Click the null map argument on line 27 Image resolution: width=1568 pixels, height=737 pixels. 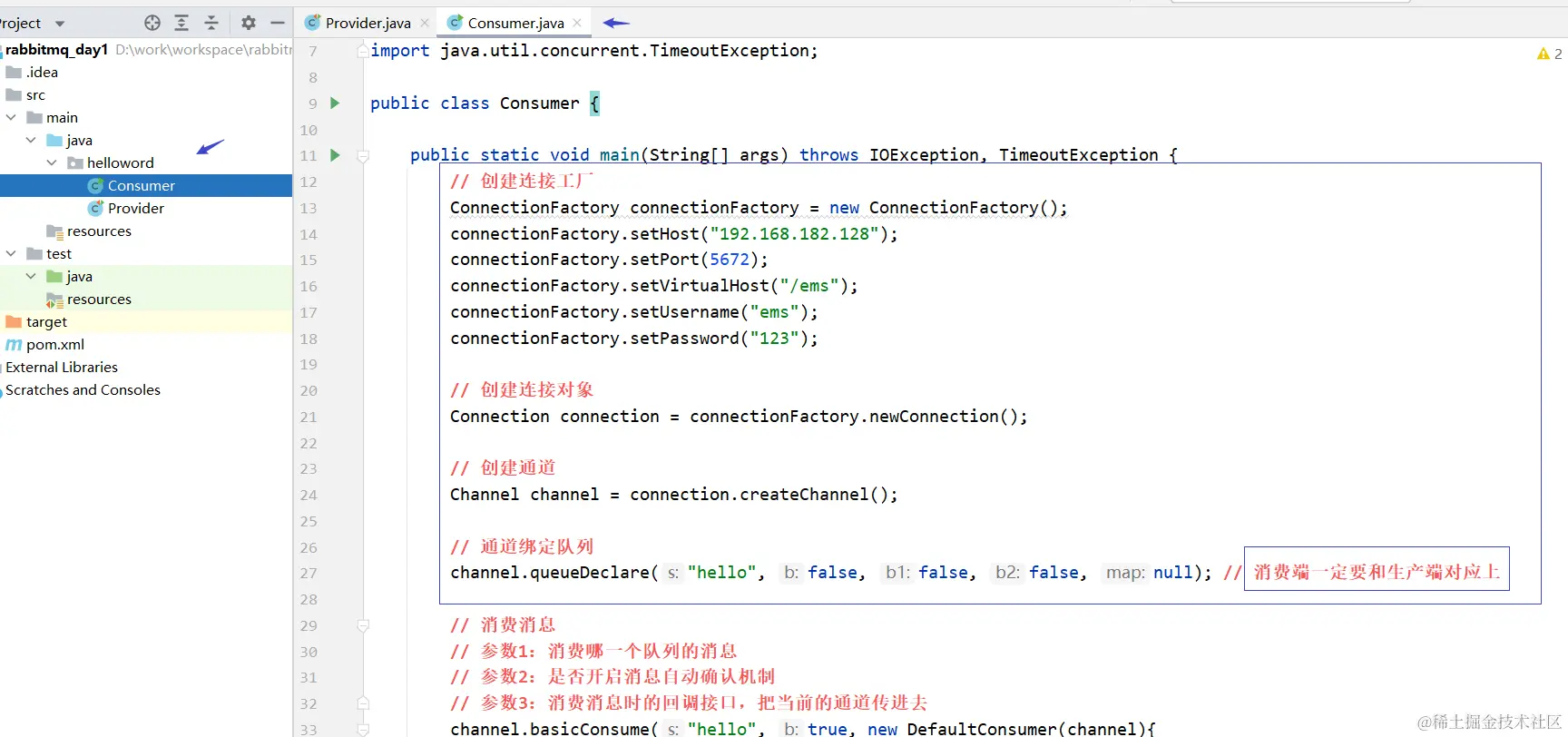[1173, 573]
